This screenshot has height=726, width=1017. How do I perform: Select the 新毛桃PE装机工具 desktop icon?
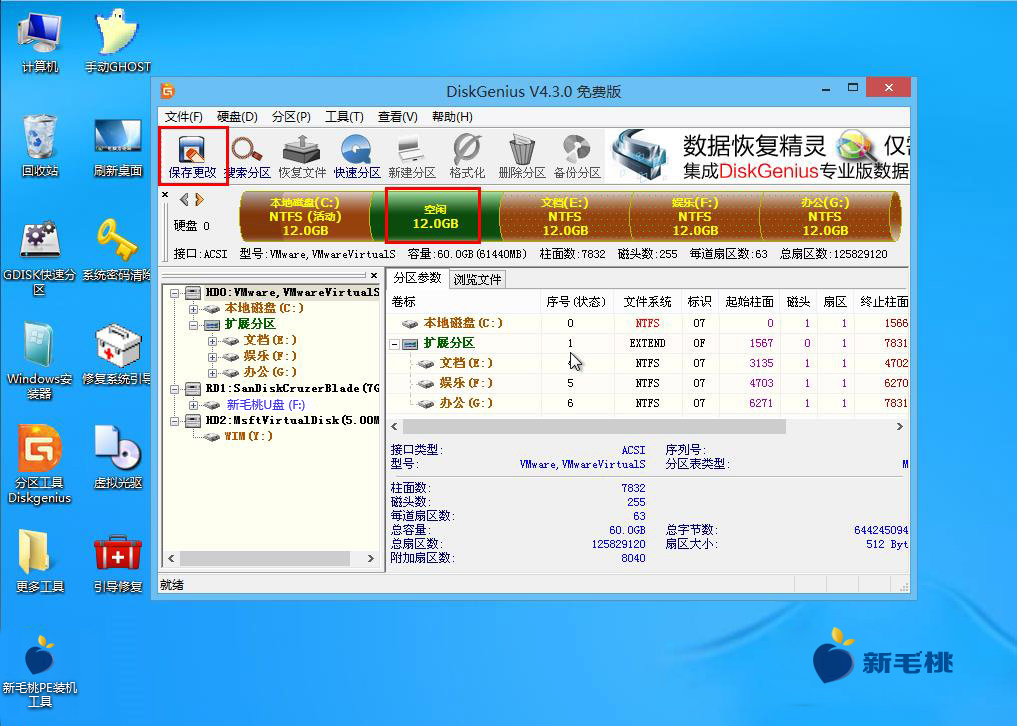40,672
